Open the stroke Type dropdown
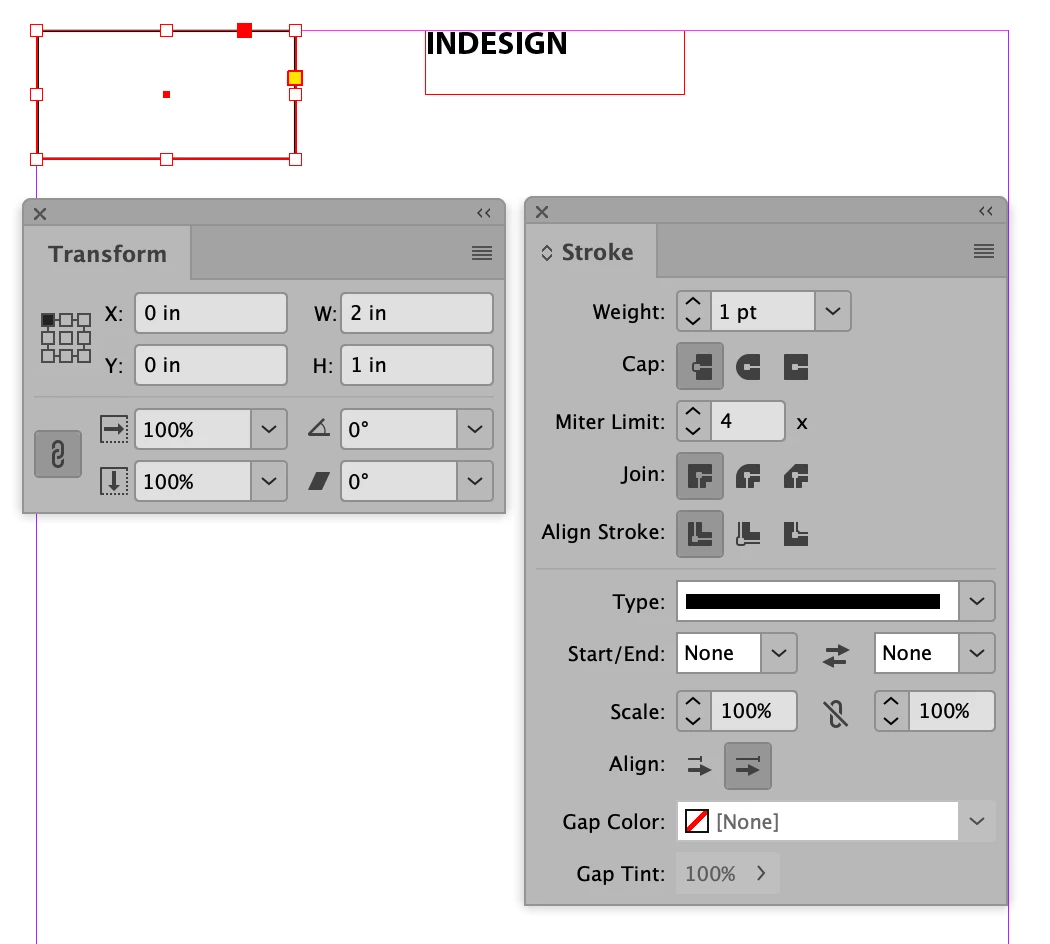1050x944 pixels. 977,601
